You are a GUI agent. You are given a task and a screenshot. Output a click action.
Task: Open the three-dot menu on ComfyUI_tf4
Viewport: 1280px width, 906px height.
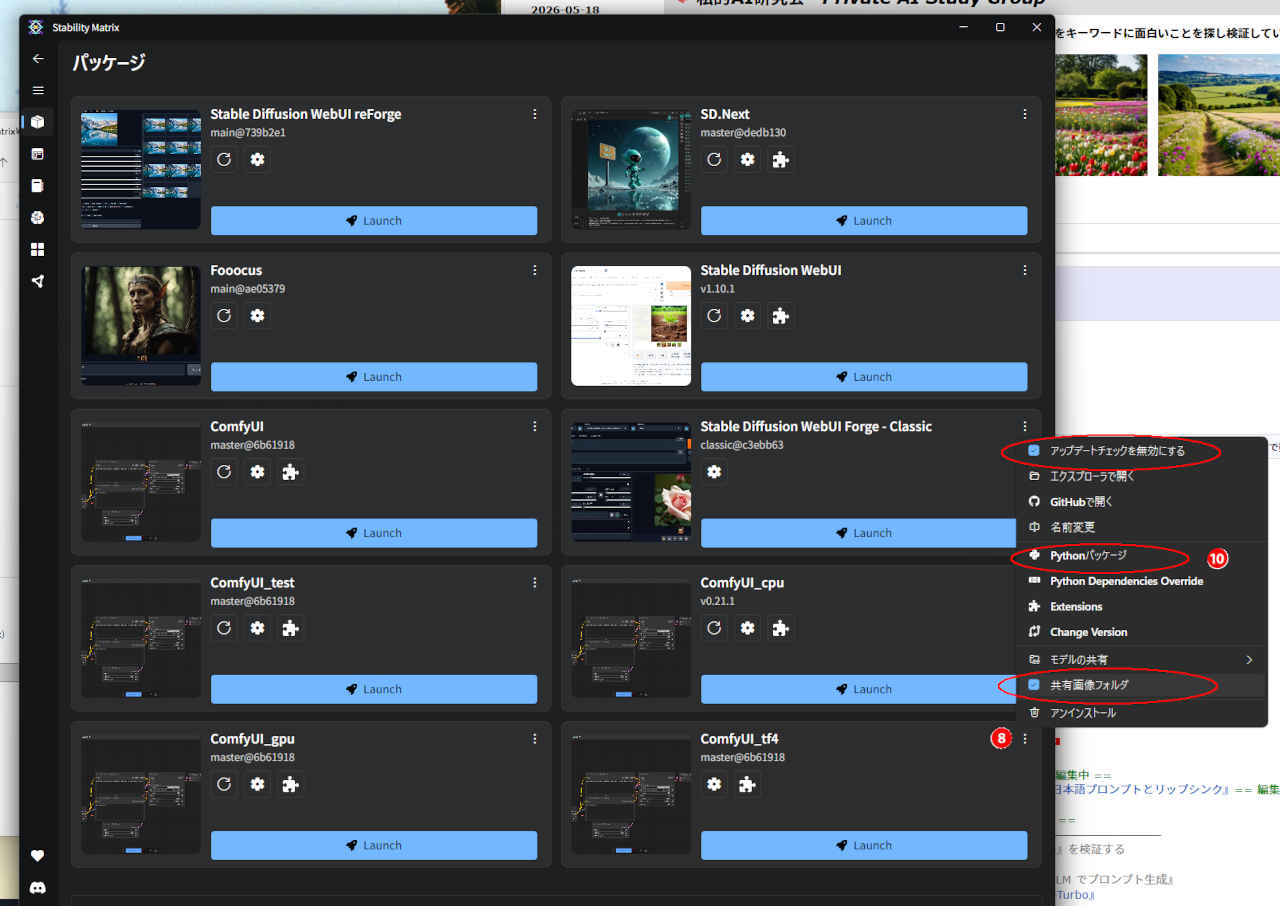click(x=1025, y=738)
